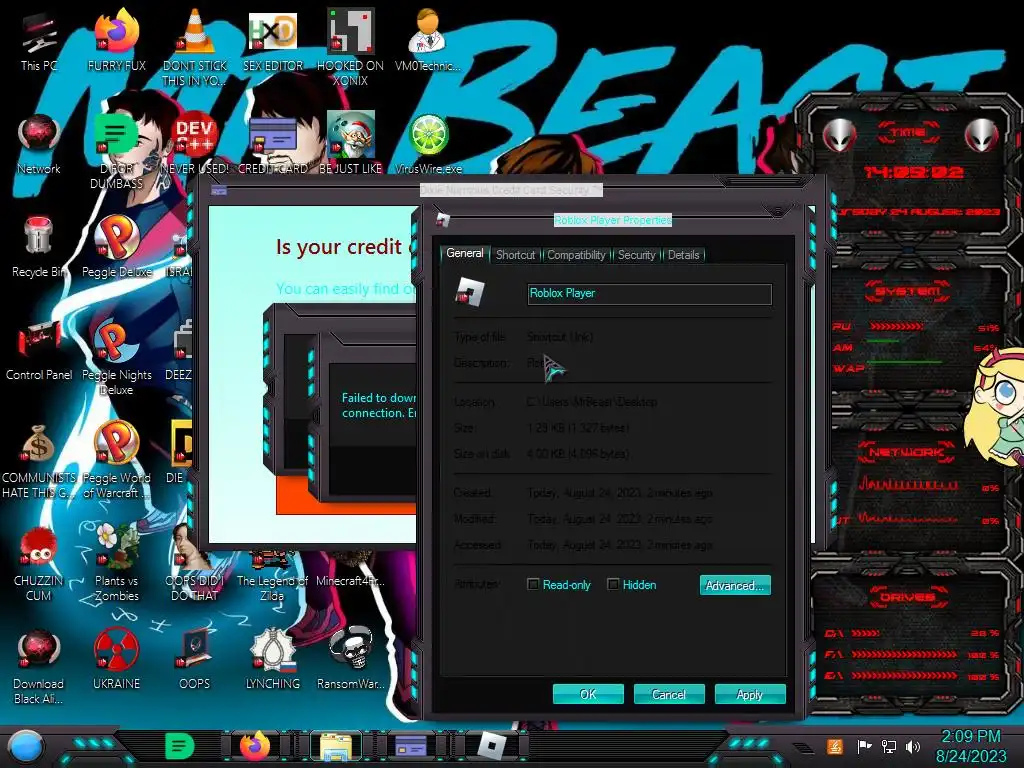Open the HOOKED ON XONIX game shortcut
Viewport: 1024px width, 768px height.
[x=350, y=47]
